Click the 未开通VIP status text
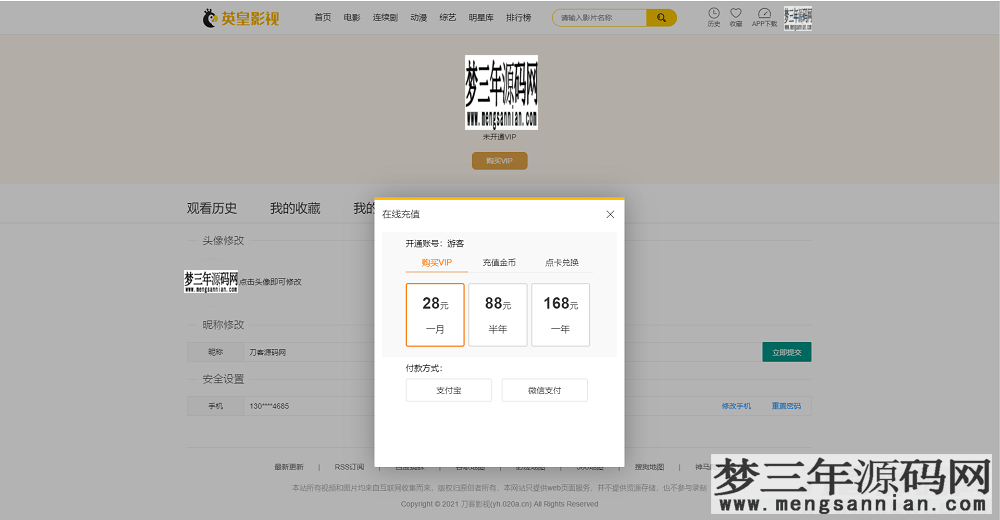1000x520 pixels. click(x=499, y=137)
